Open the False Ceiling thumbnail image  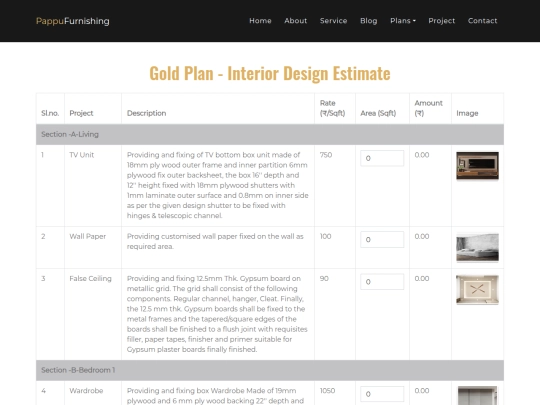pos(477,290)
